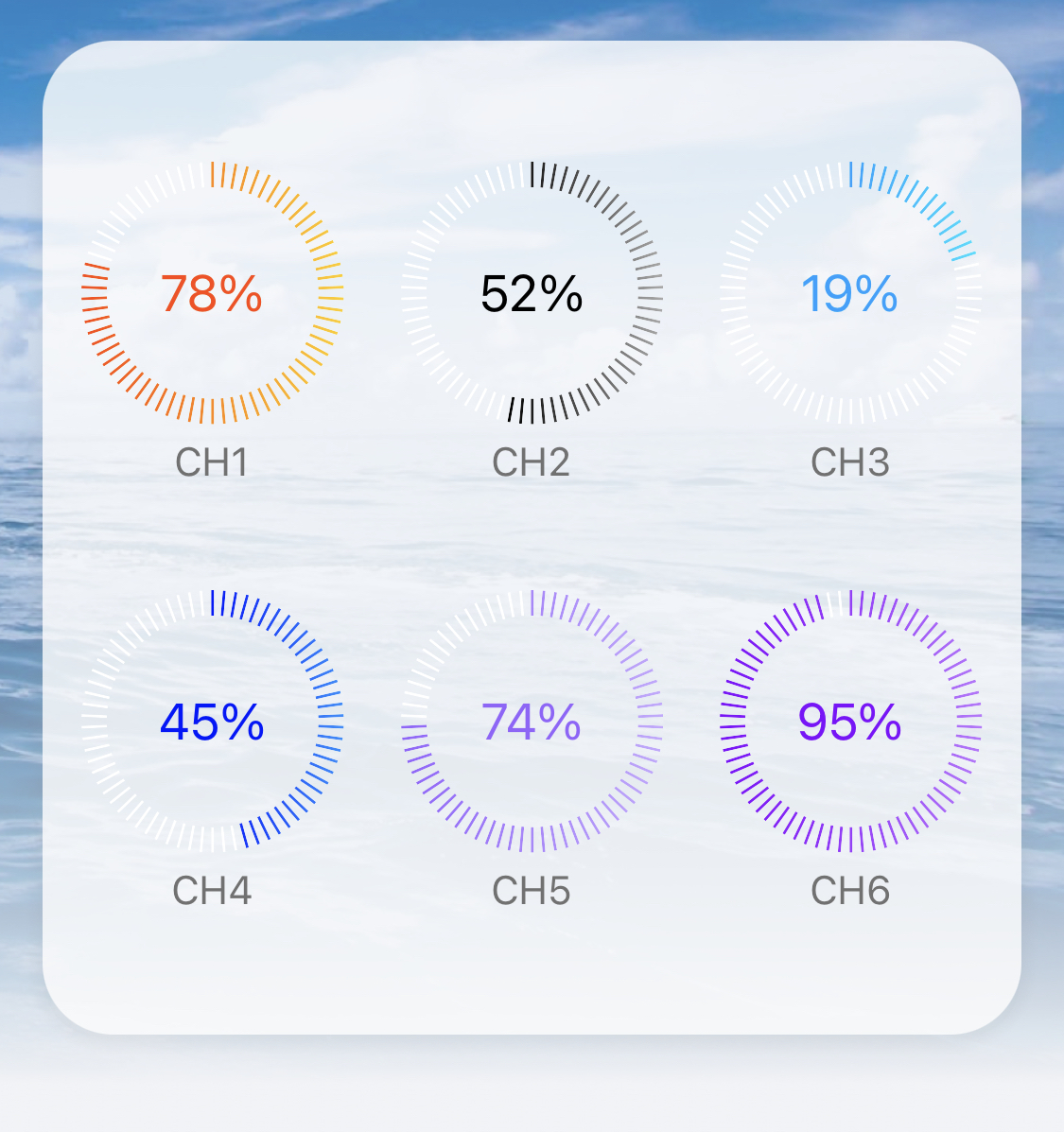Screen dimensions: 1064x1132
Task: Select the CH2 black dial ring
Action: [x=532, y=292]
